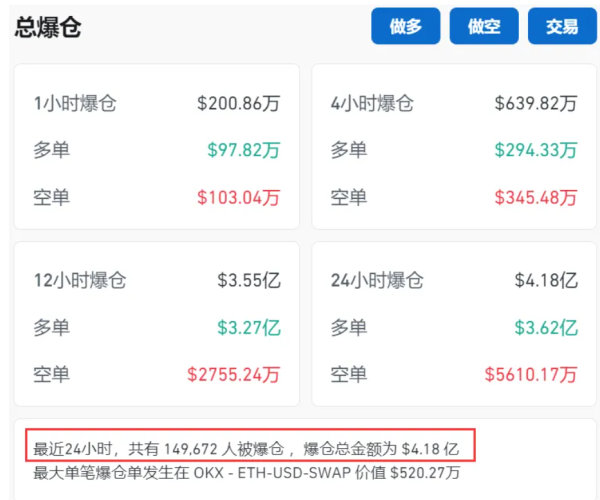Select the 1小时爆仓 label

pos(75,103)
